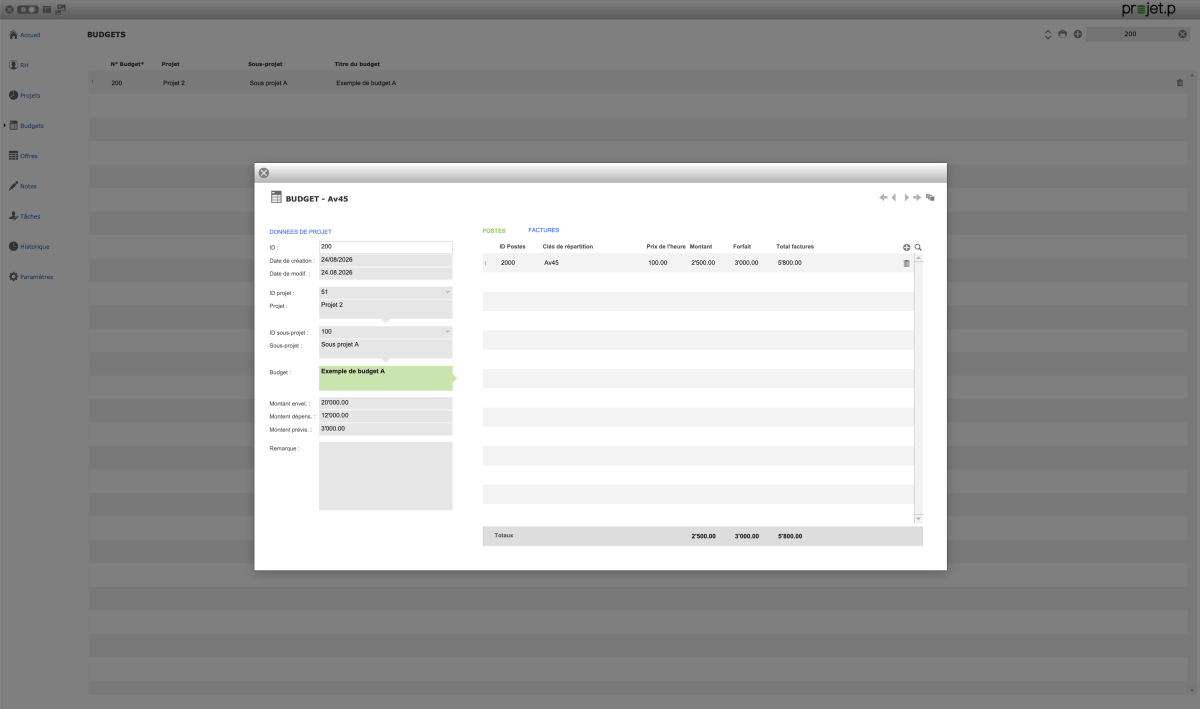Click the ID Postes column header
Viewport: 1200px width, 709px height.
point(512,246)
